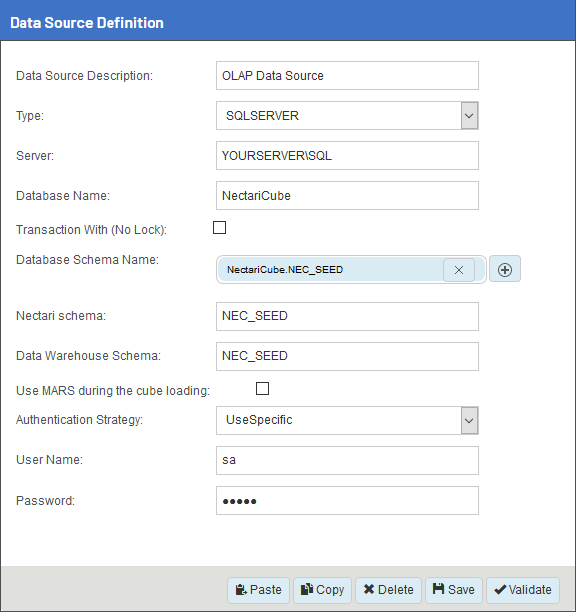Viewport: 576px width, 612px height.
Task: Enable Transaction With (No Lock) checkbox
Action: point(219,228)
